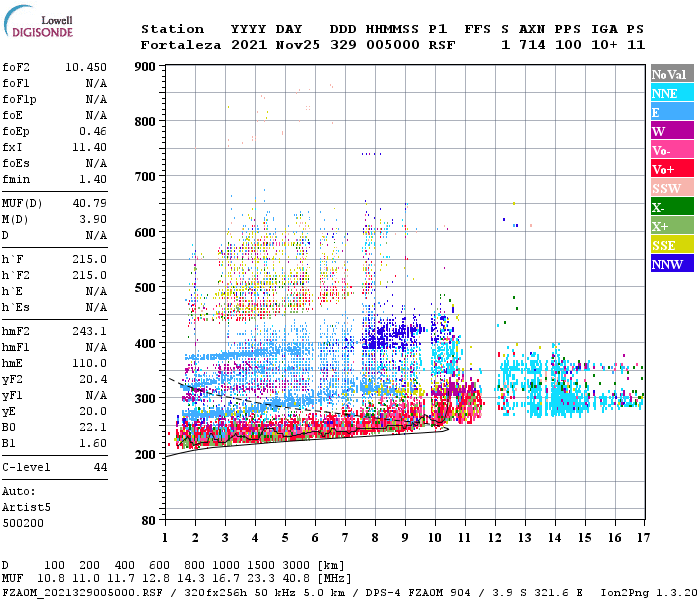Click the 5 MHz frequency axis label
The height and width of the screenshot is (600, 700).
click(285, 538)
